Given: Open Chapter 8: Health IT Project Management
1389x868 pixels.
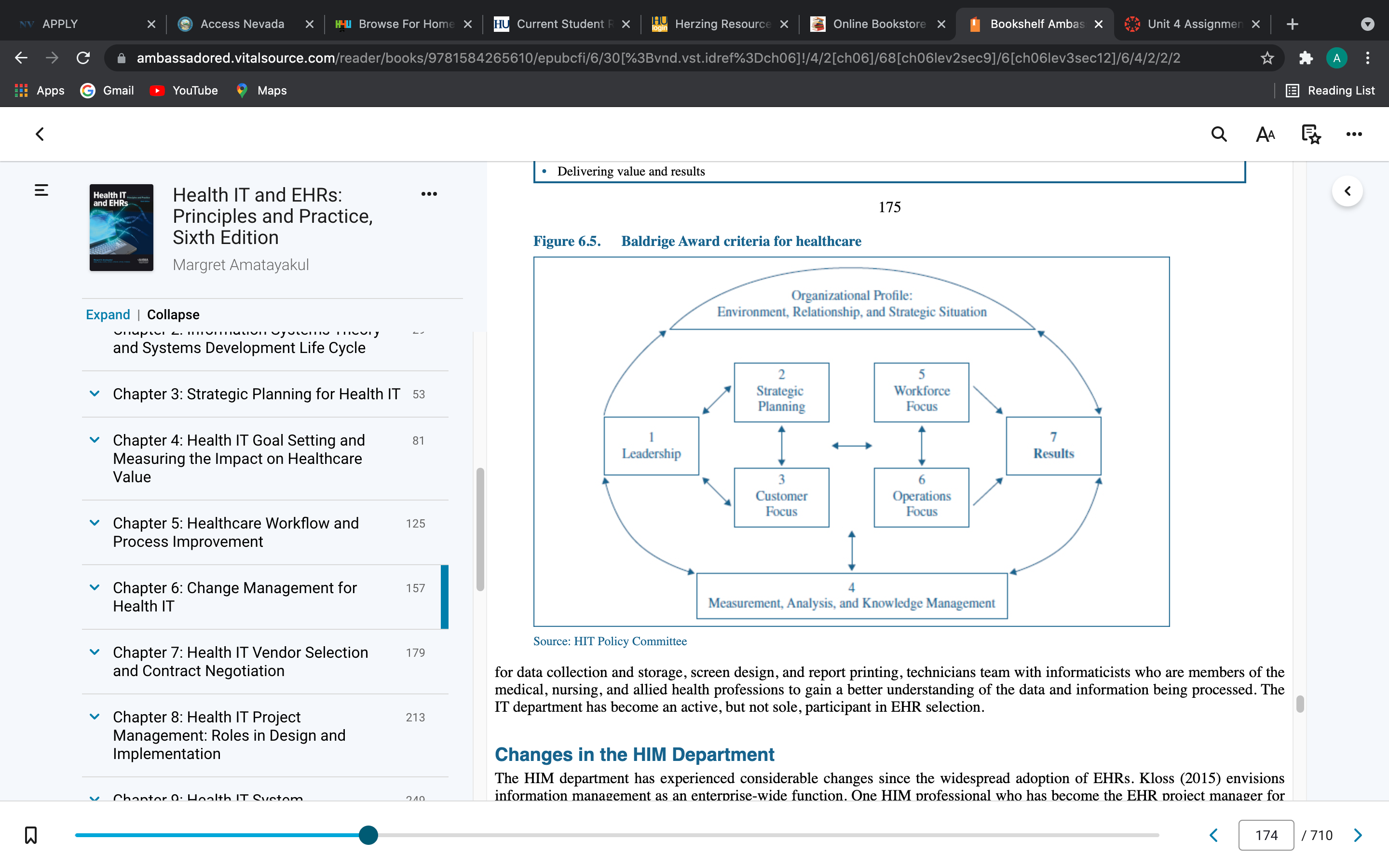Looking at the screenshot, I should click(x=230, y=735).
